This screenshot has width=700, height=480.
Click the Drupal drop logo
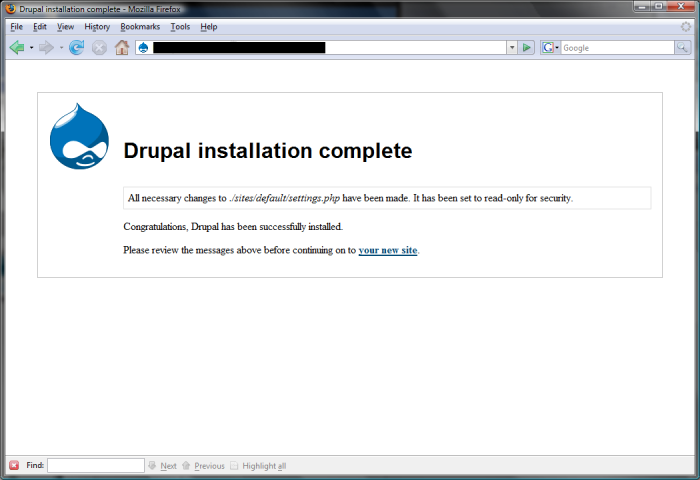(79, 136)
